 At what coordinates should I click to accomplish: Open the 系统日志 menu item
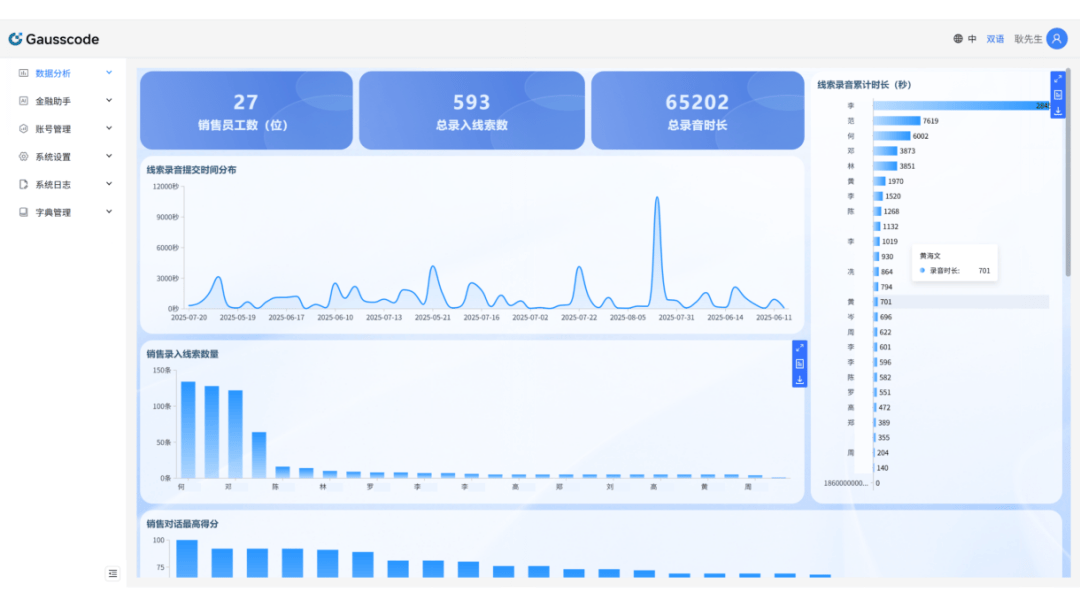point(53,185)
